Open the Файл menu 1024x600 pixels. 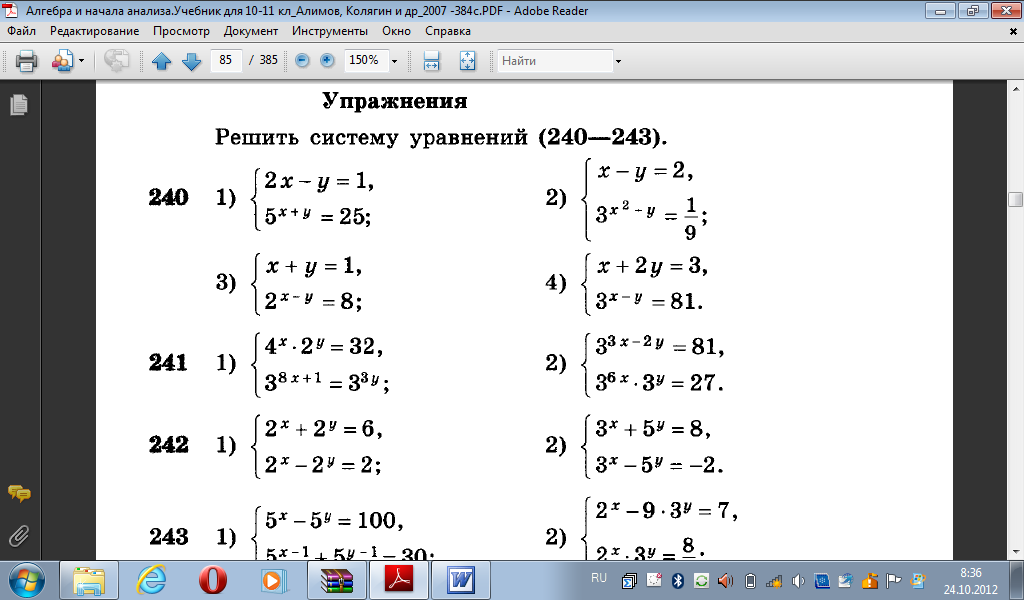coord(22,31)
